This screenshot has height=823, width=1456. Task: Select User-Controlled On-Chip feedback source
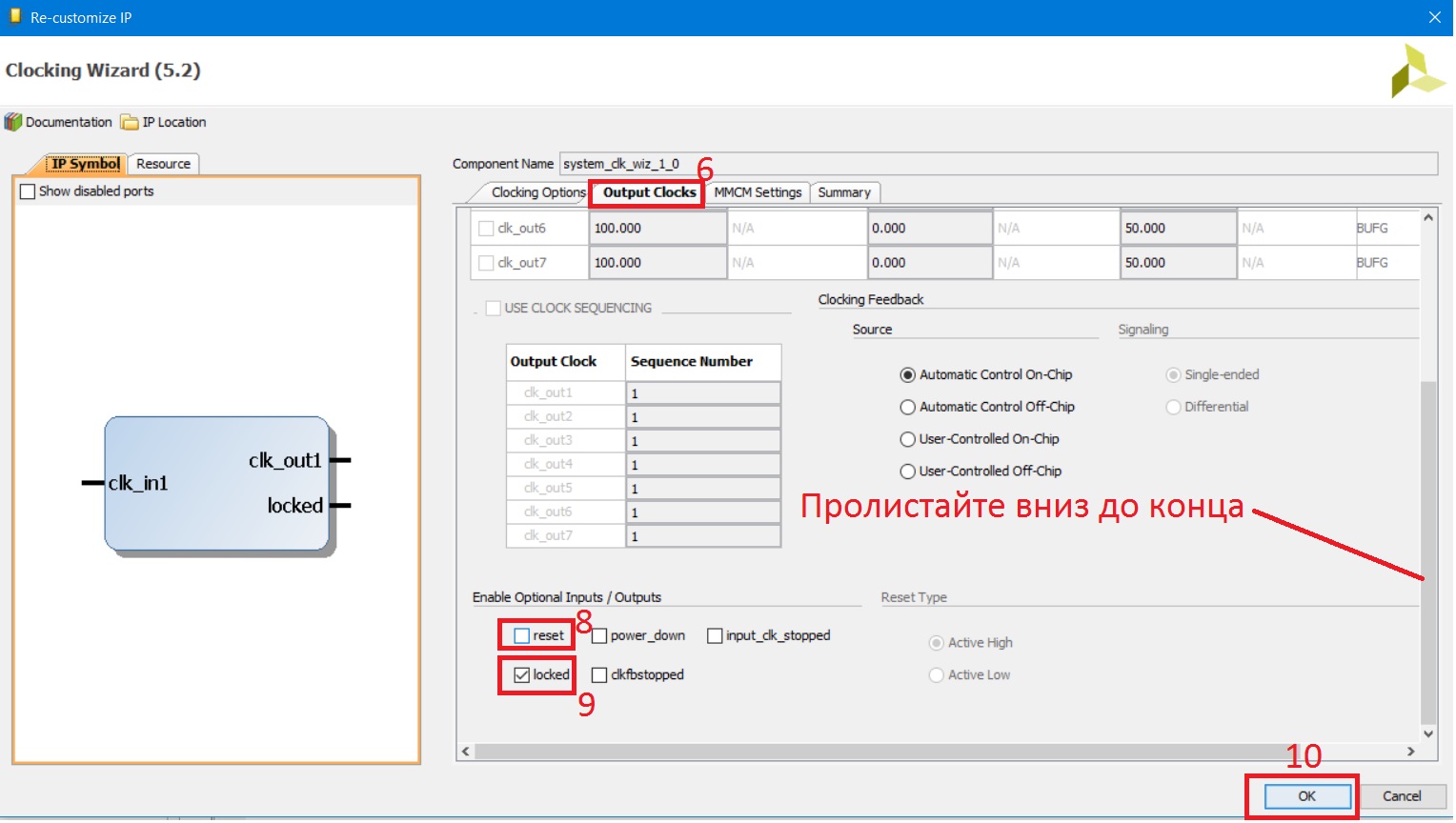tap(908, 439)
